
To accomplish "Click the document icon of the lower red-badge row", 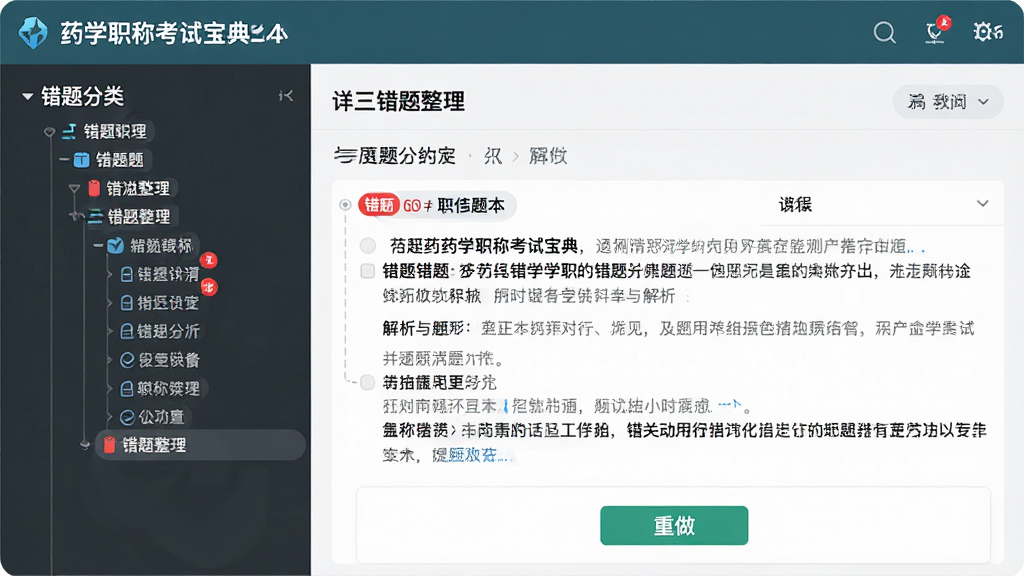I will coord(127,303).
